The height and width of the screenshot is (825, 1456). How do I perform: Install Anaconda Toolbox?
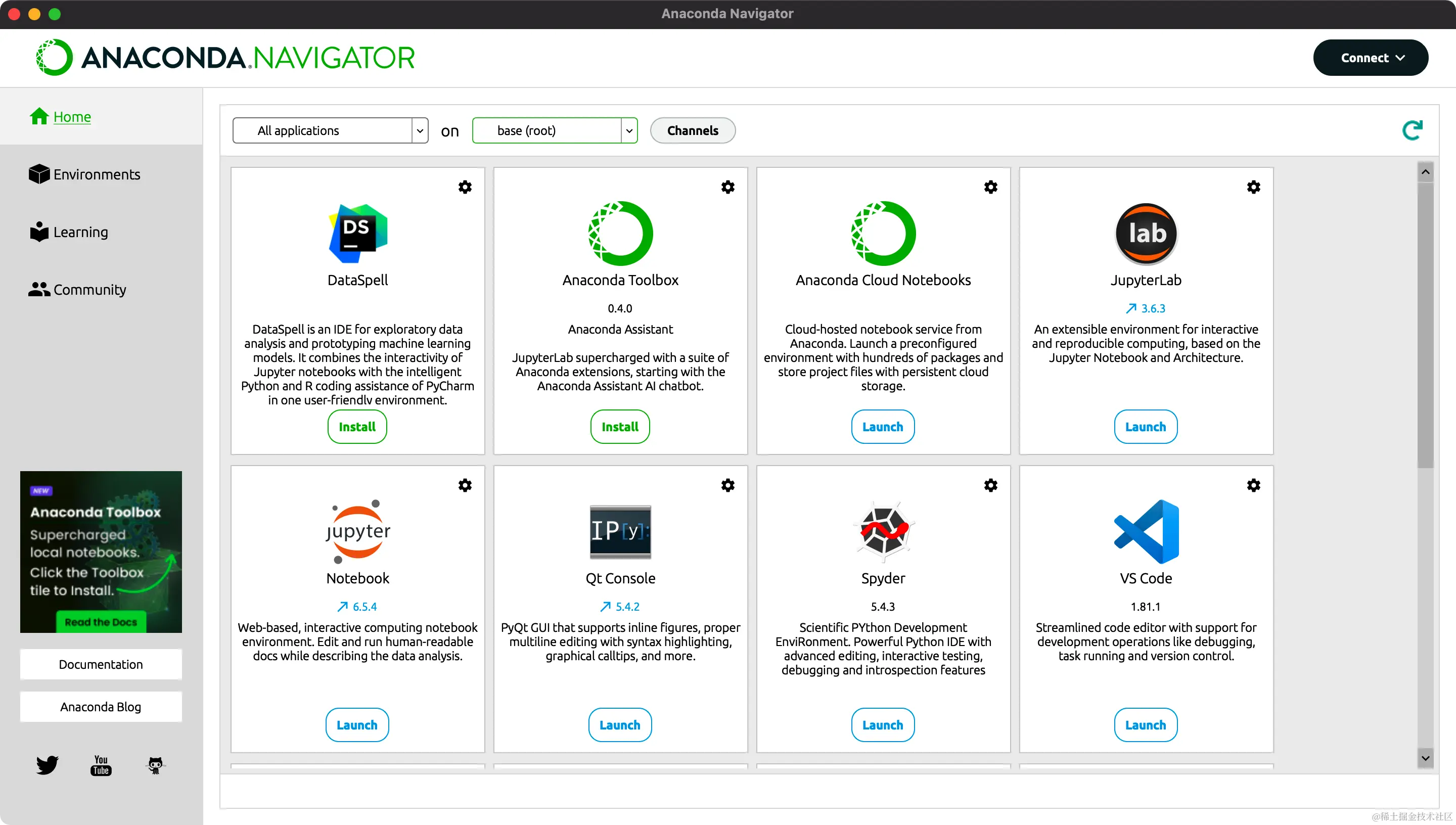(x=620, y=427)
